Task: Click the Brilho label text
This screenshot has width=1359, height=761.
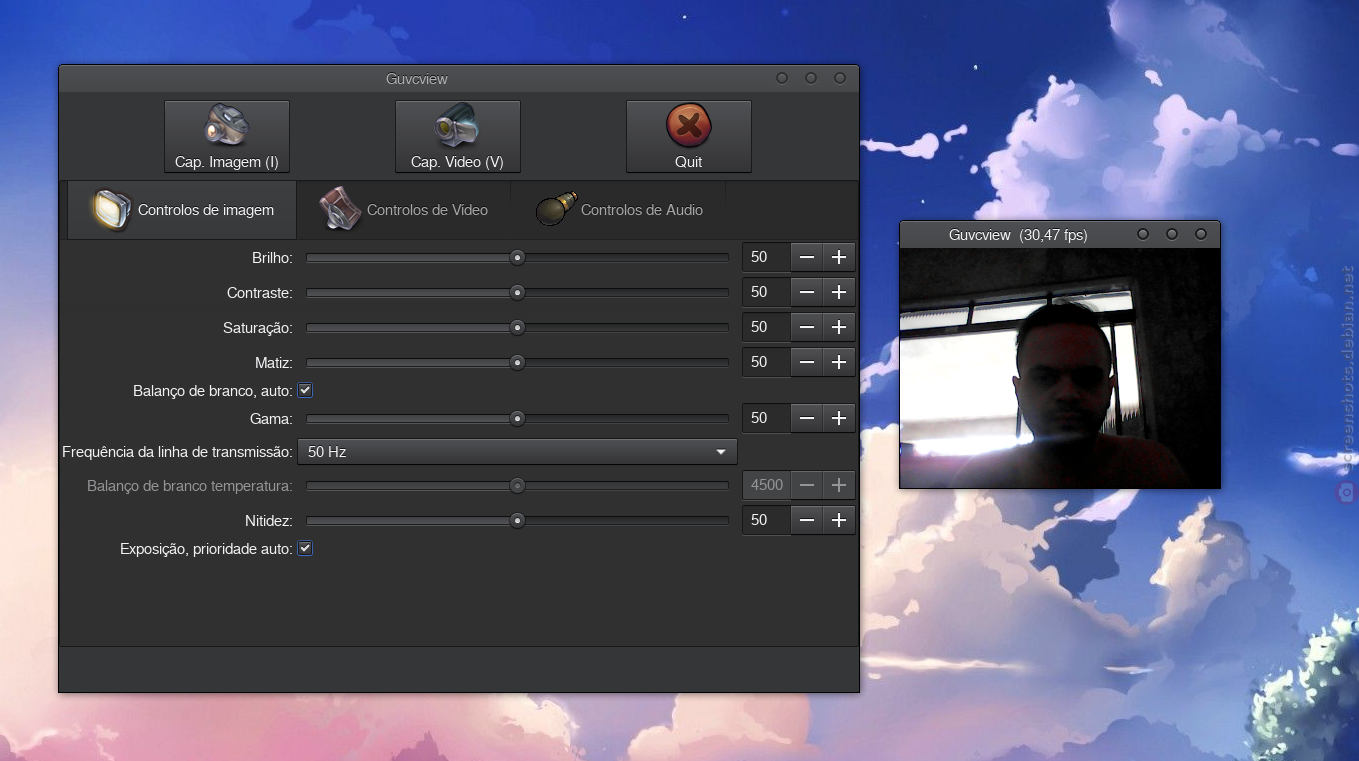Action: point(272,258)
